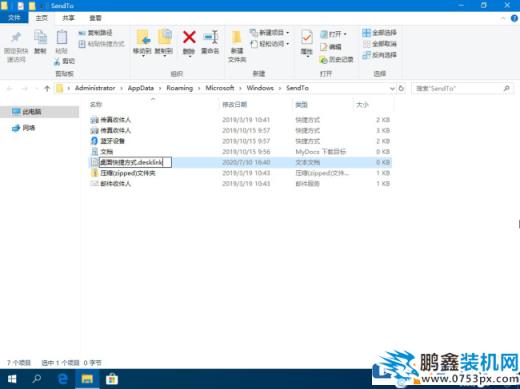This screenshot has width=520, height=389.
Task: Click the Up one level arrow
Action: (x=47, y=88)
